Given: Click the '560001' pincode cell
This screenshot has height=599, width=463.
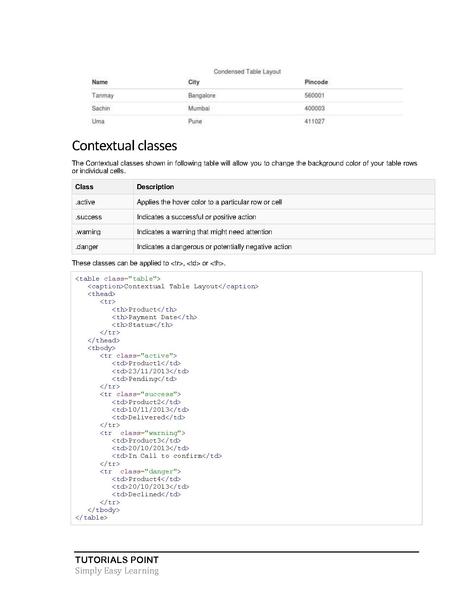Looking at the screenshot, I should pos(314,96).
